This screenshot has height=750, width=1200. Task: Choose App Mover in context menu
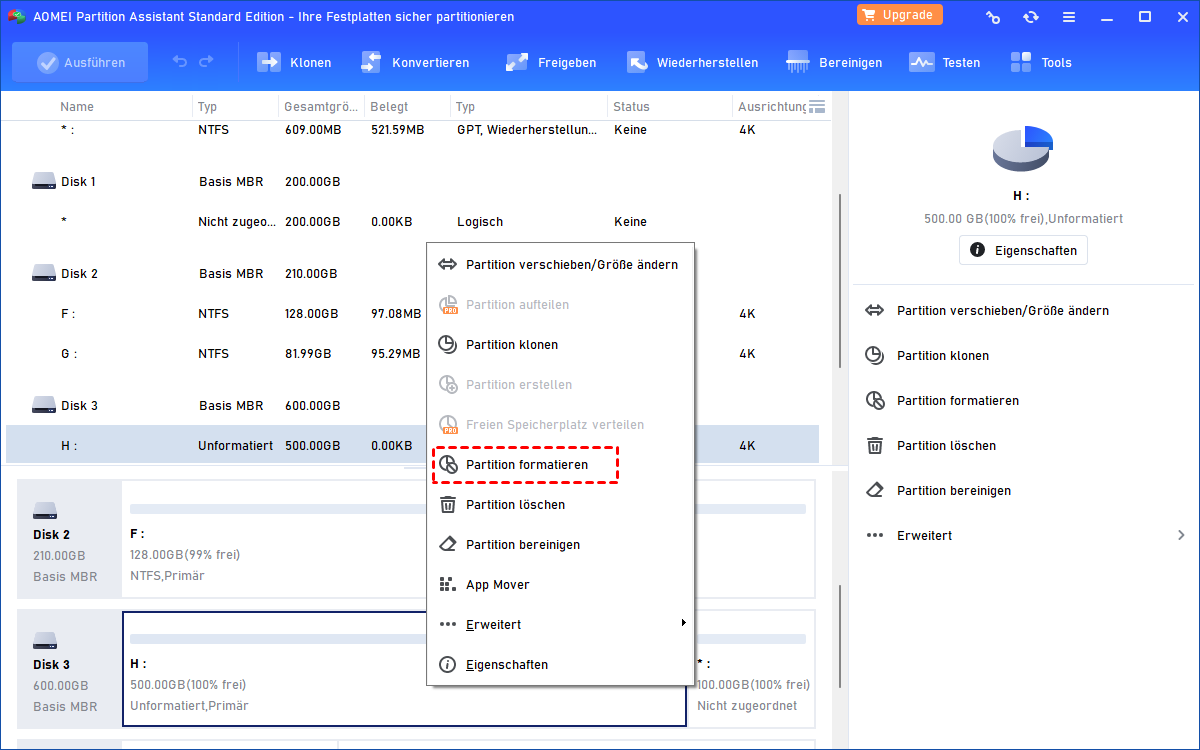pyautogui.click(x=560, y=585)
